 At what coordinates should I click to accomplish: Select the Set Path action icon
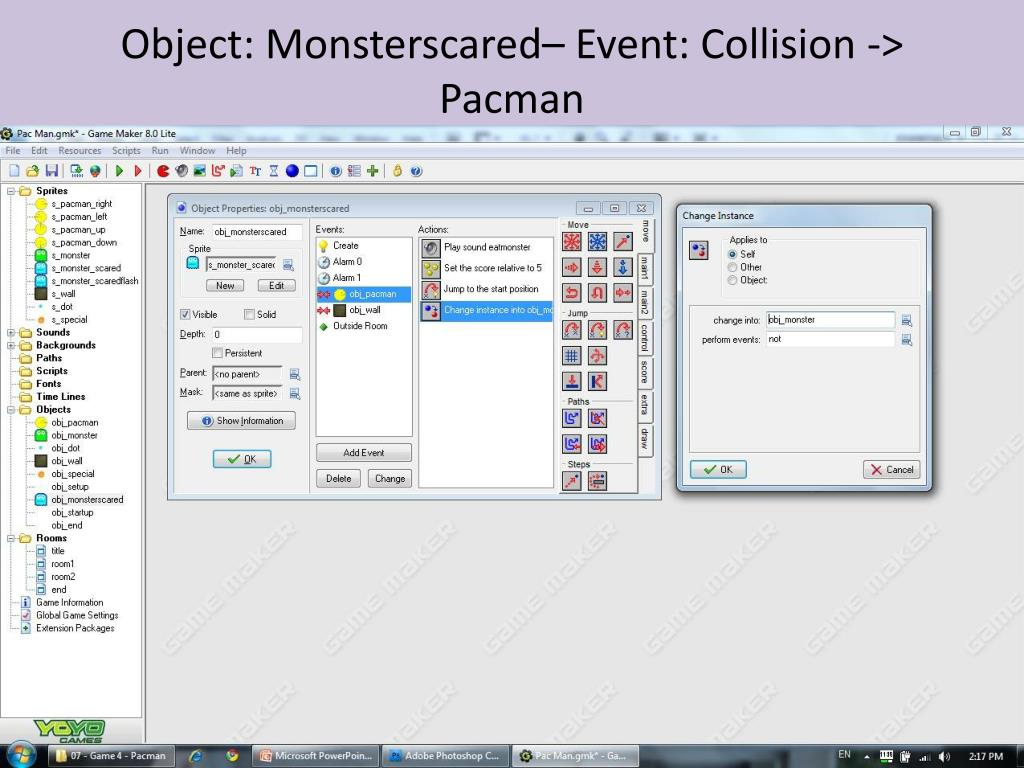tap(572, 418)
